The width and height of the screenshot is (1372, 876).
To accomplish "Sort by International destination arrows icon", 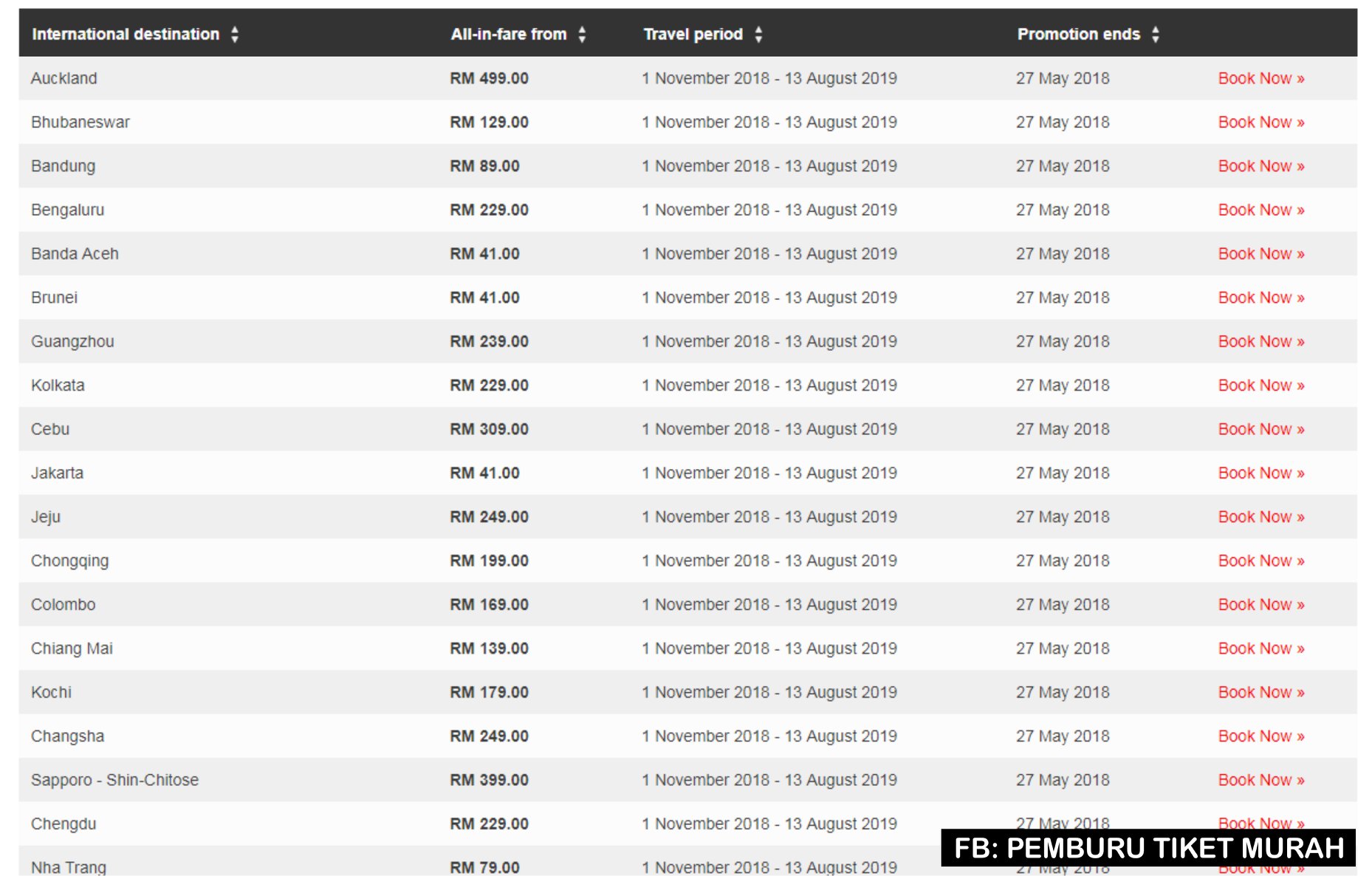I will pyautogui.click(x=235, y=34).
